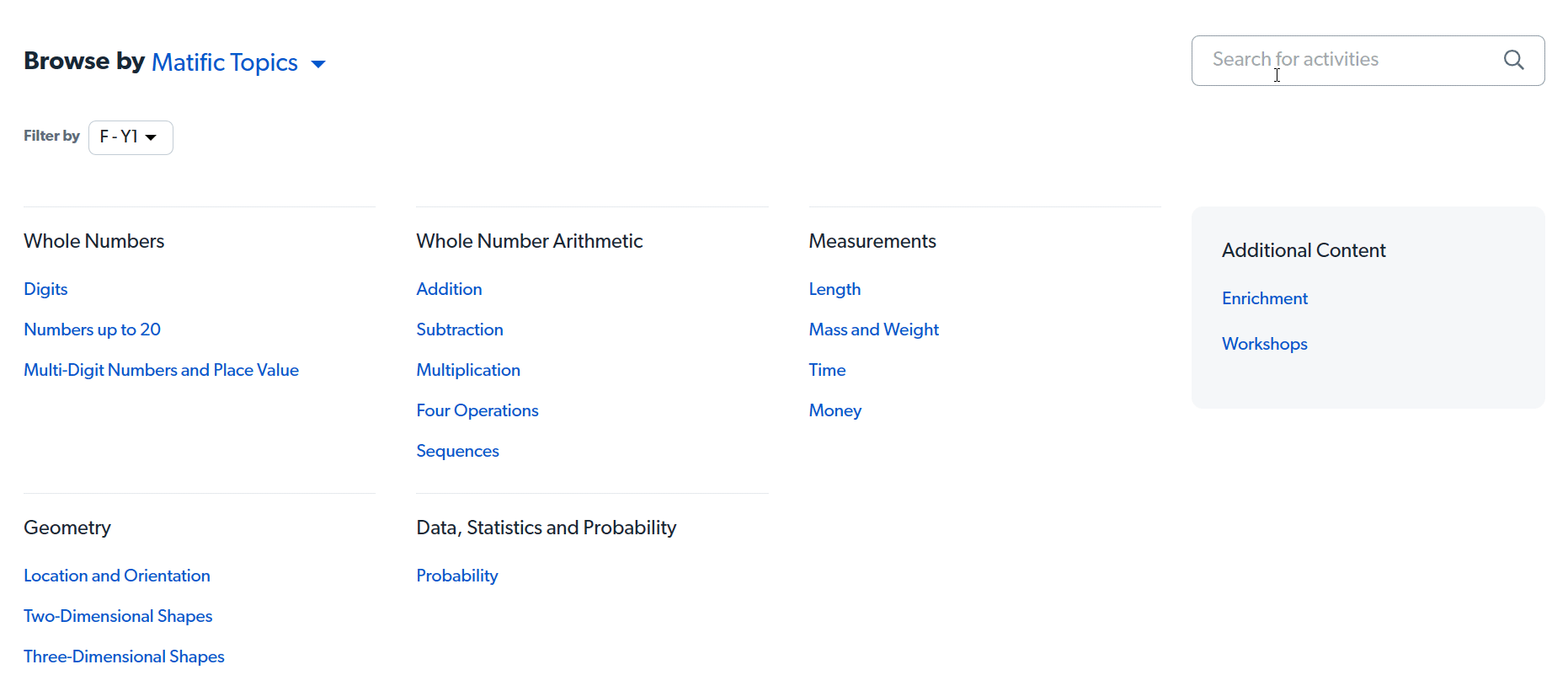Open the Matific Topics dropdown arrow
1568x675 pixels.
coord(318,63)
